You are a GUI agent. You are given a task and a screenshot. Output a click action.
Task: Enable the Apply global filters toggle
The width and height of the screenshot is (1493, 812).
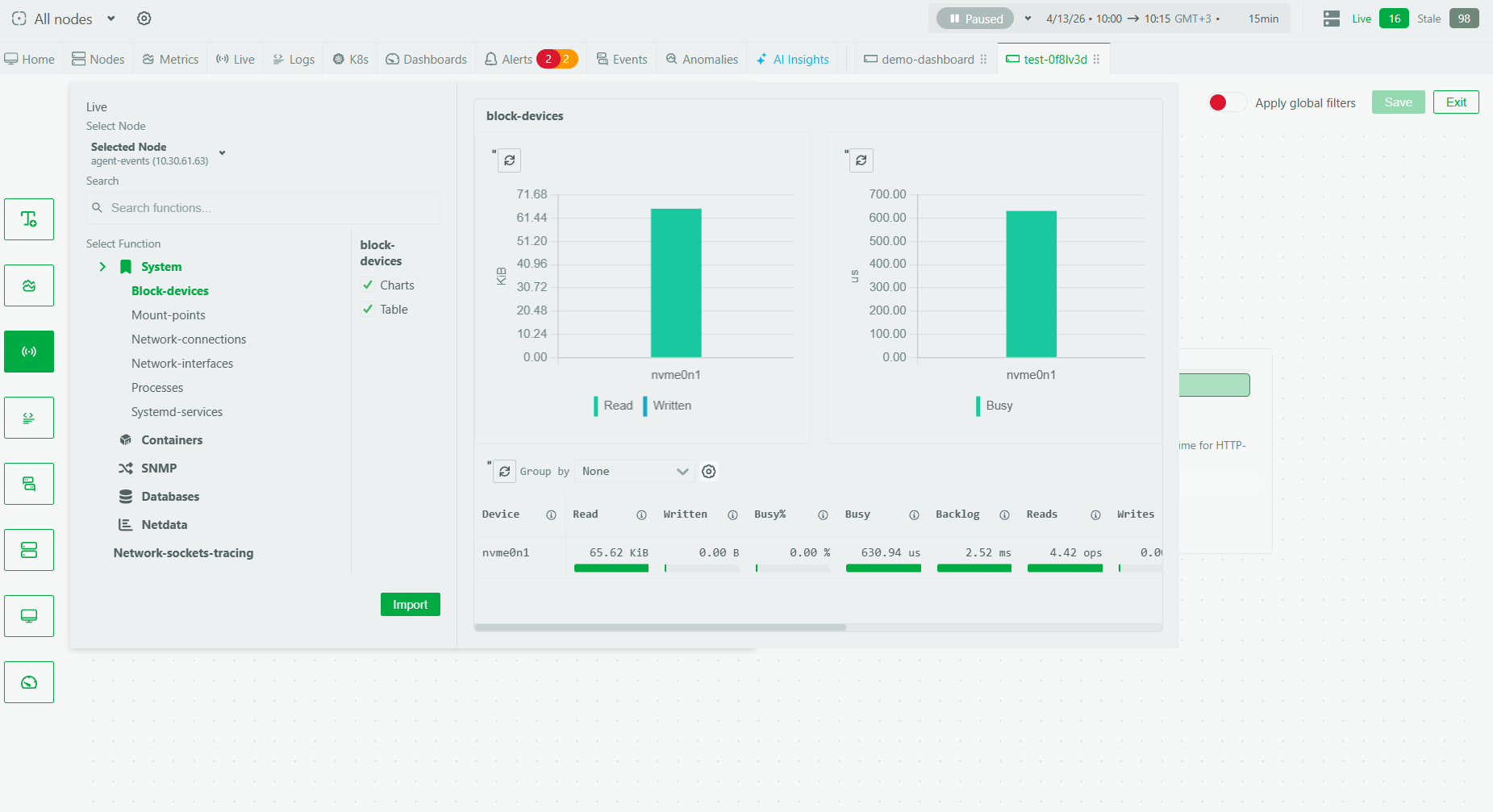(x=1227, y=102)
